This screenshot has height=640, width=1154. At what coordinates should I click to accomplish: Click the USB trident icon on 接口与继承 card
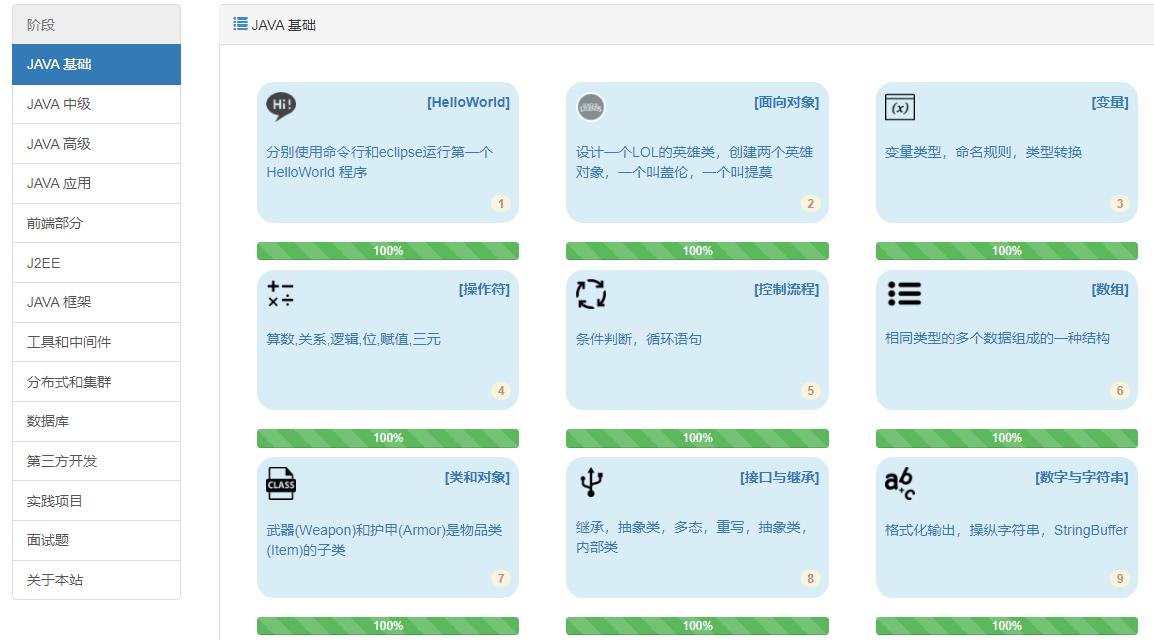coord(591,482)
